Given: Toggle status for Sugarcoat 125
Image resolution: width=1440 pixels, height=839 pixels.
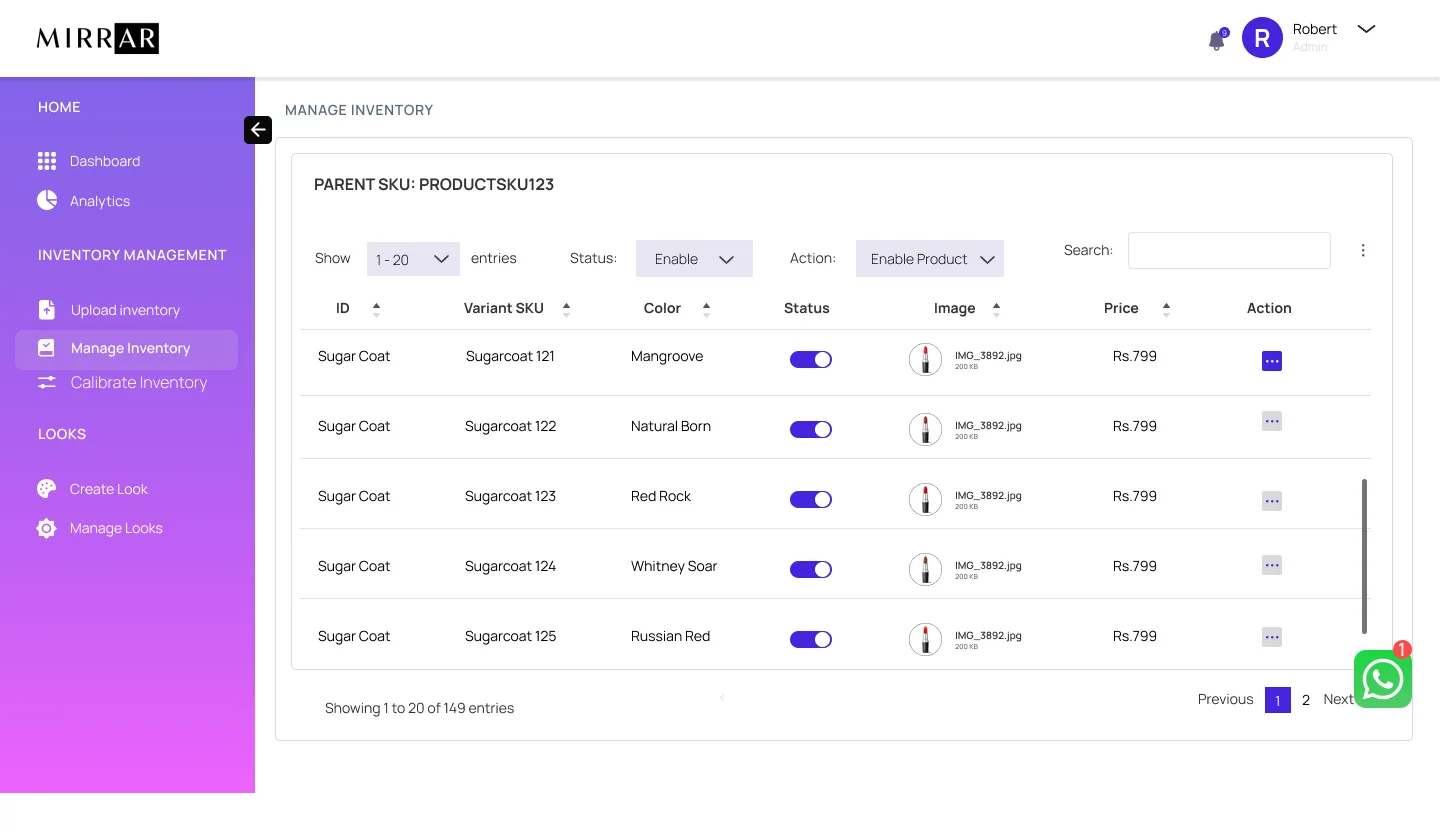Looking at the screenshot, I should pos(811,639).
